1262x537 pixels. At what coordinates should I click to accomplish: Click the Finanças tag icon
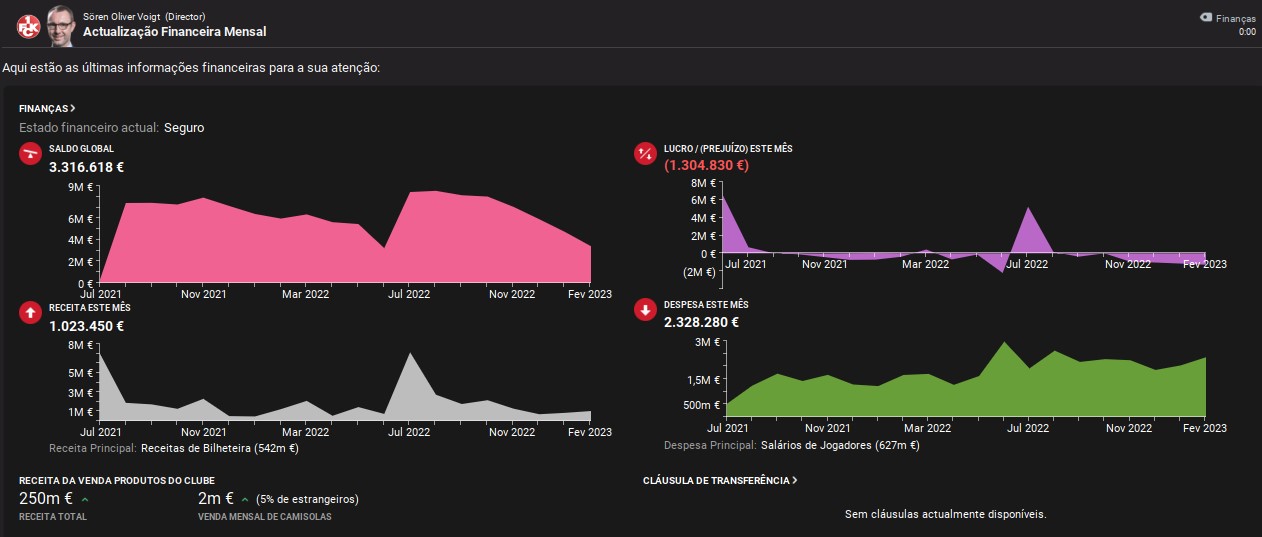coord(1205,17)
